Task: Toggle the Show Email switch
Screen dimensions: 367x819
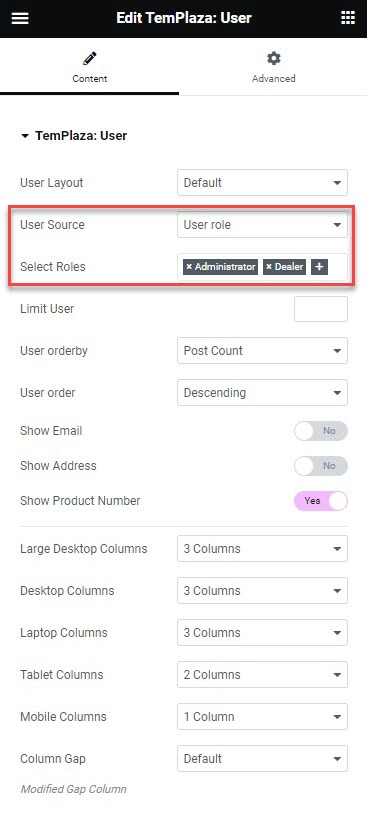Action: [x=321, y=431]
